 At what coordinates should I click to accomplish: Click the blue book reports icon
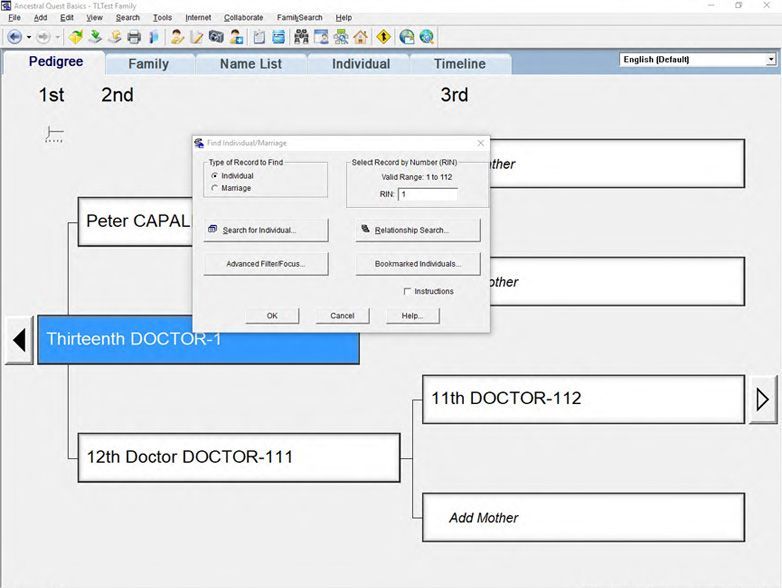154,37
